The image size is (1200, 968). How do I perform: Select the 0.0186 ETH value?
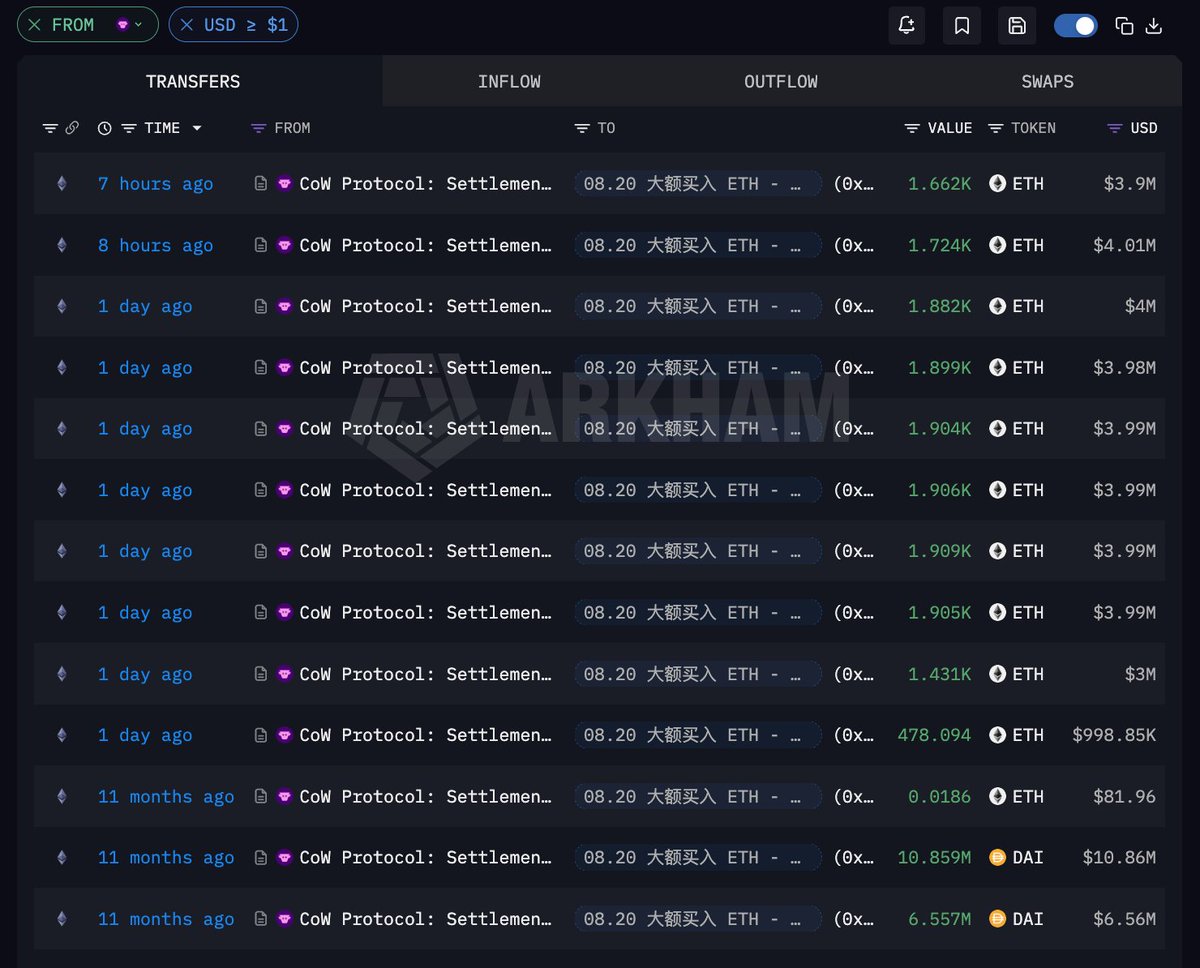pos(939,796)
